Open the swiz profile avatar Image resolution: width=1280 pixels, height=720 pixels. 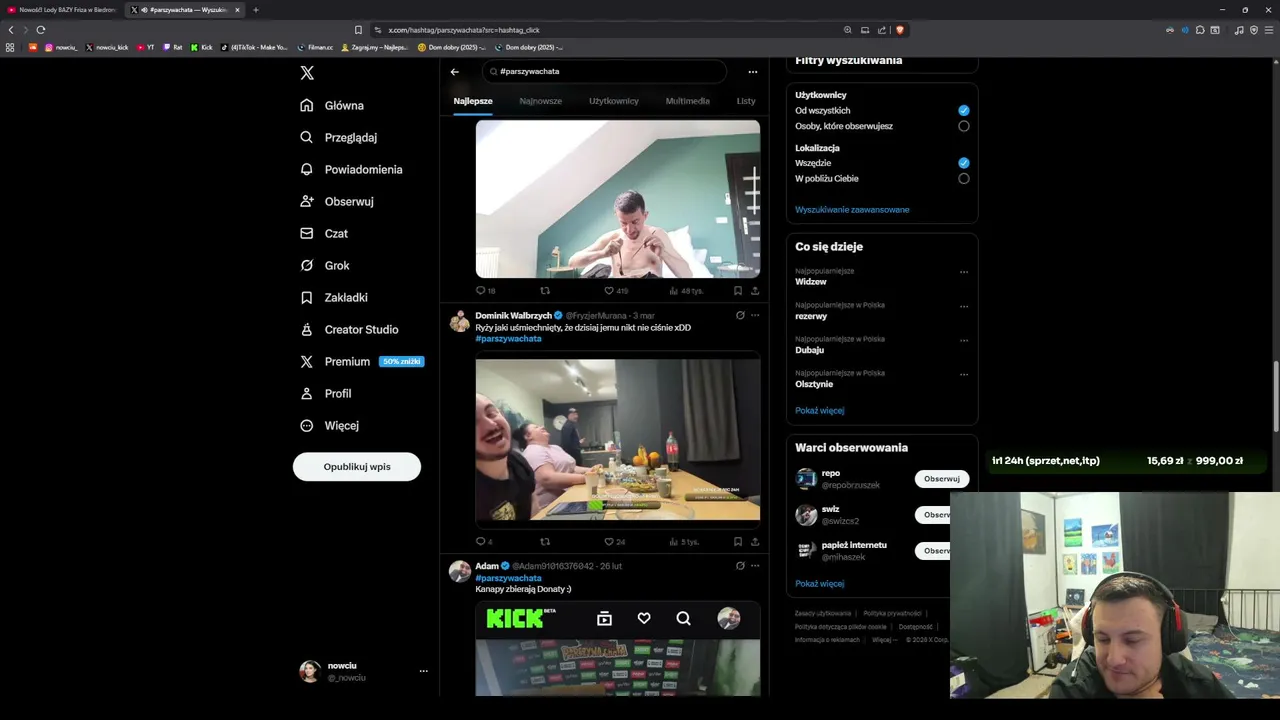click(807, 515)
